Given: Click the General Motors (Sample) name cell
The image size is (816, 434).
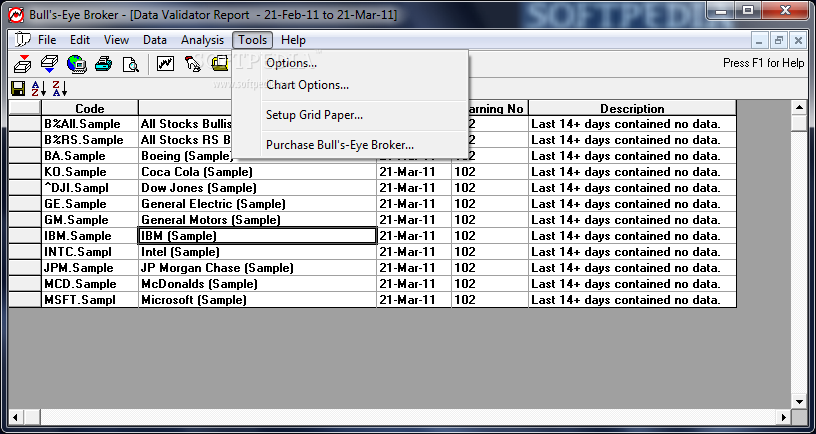Looking at the screenshot, I should coord(257,220).
